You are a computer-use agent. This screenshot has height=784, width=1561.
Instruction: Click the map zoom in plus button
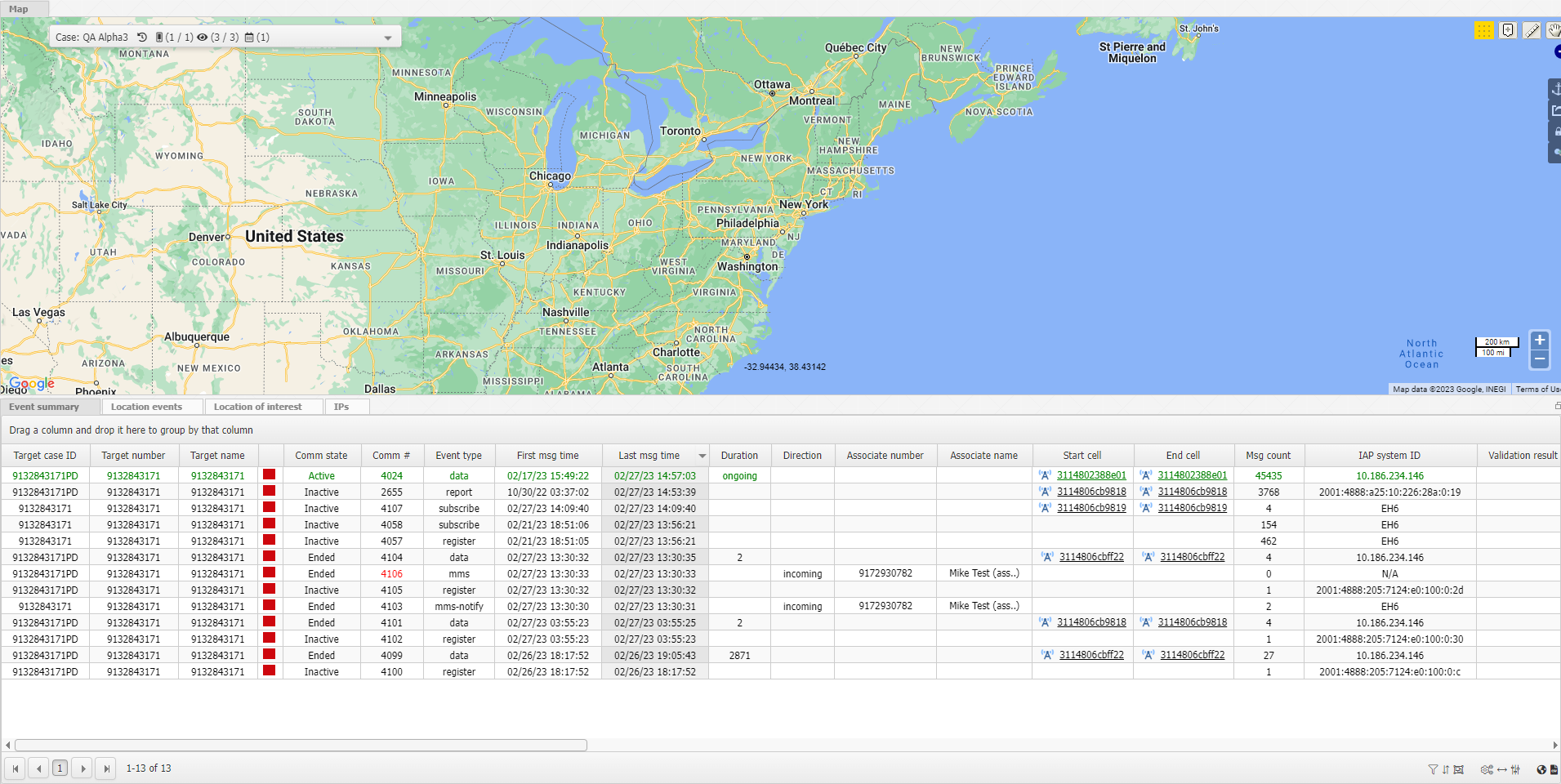tap(1539, 341)
